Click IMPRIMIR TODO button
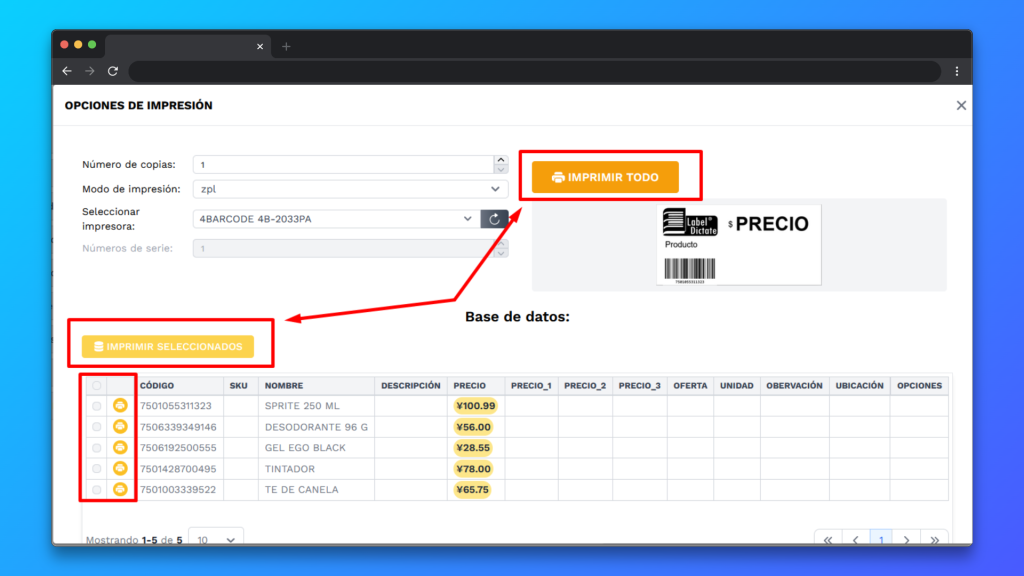 [x=605, y=177]
